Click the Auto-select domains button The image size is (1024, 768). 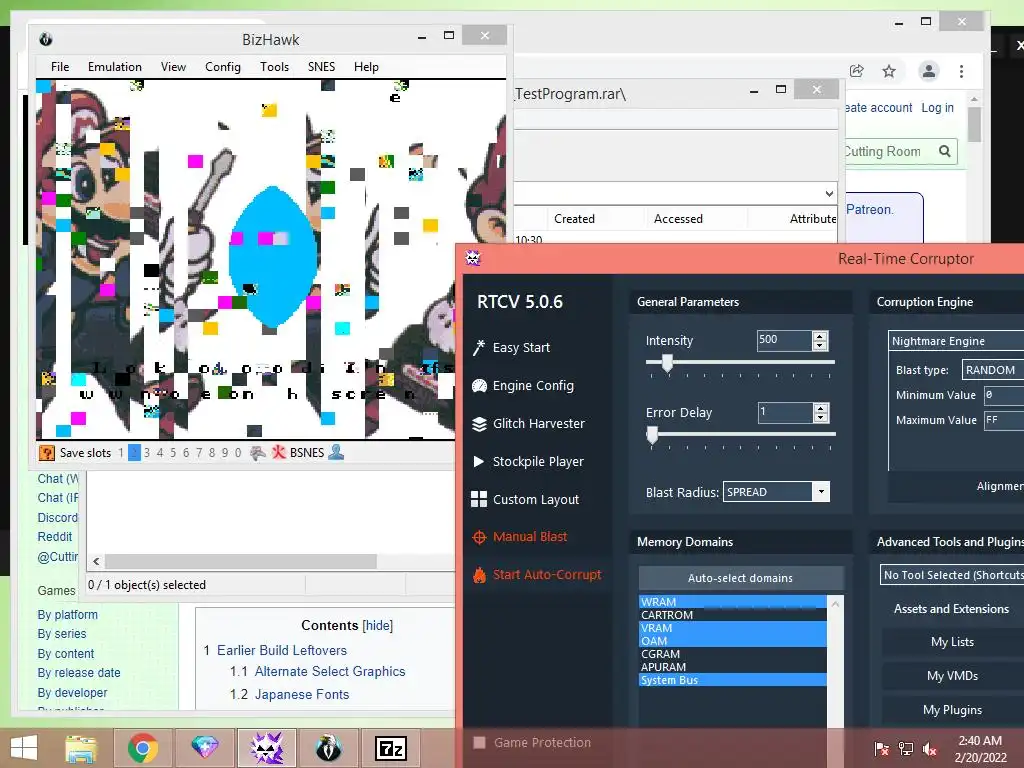tap(741, 578)
